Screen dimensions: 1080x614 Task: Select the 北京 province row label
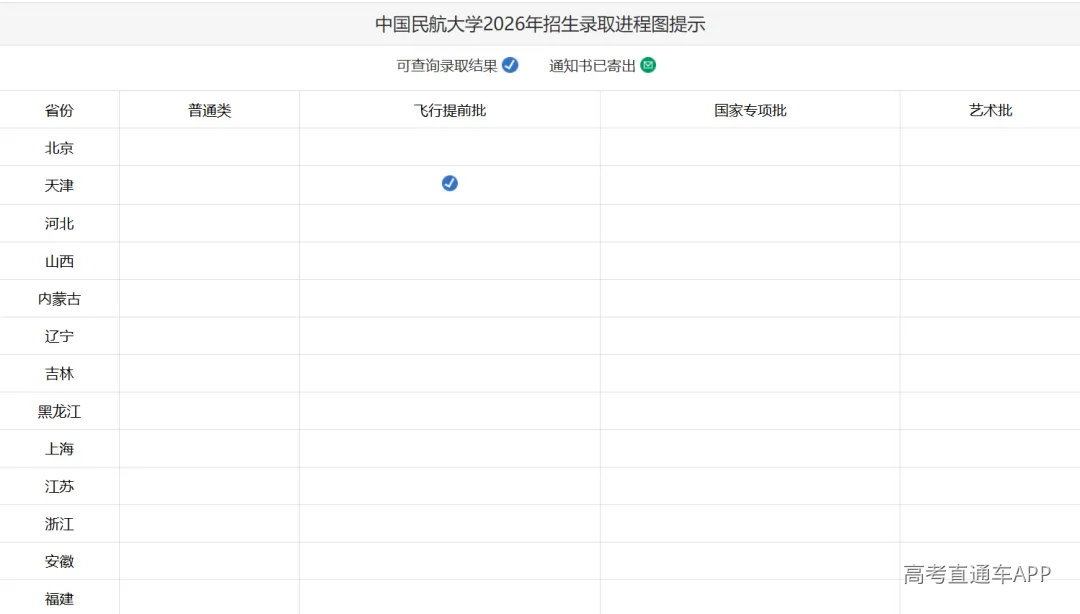click(59, 147)
